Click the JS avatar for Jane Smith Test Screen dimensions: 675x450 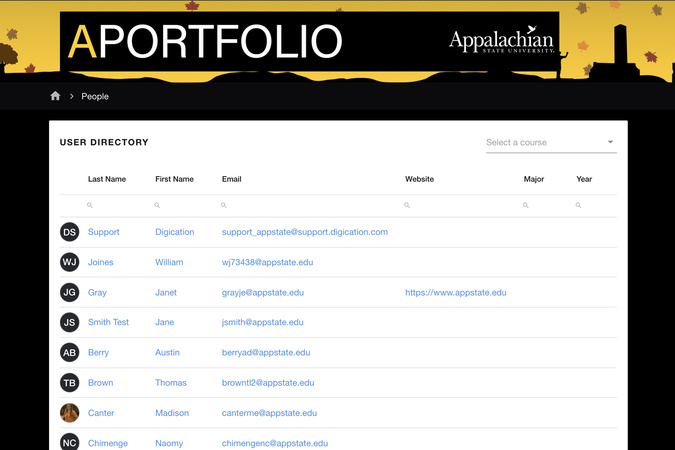[69, 323]
